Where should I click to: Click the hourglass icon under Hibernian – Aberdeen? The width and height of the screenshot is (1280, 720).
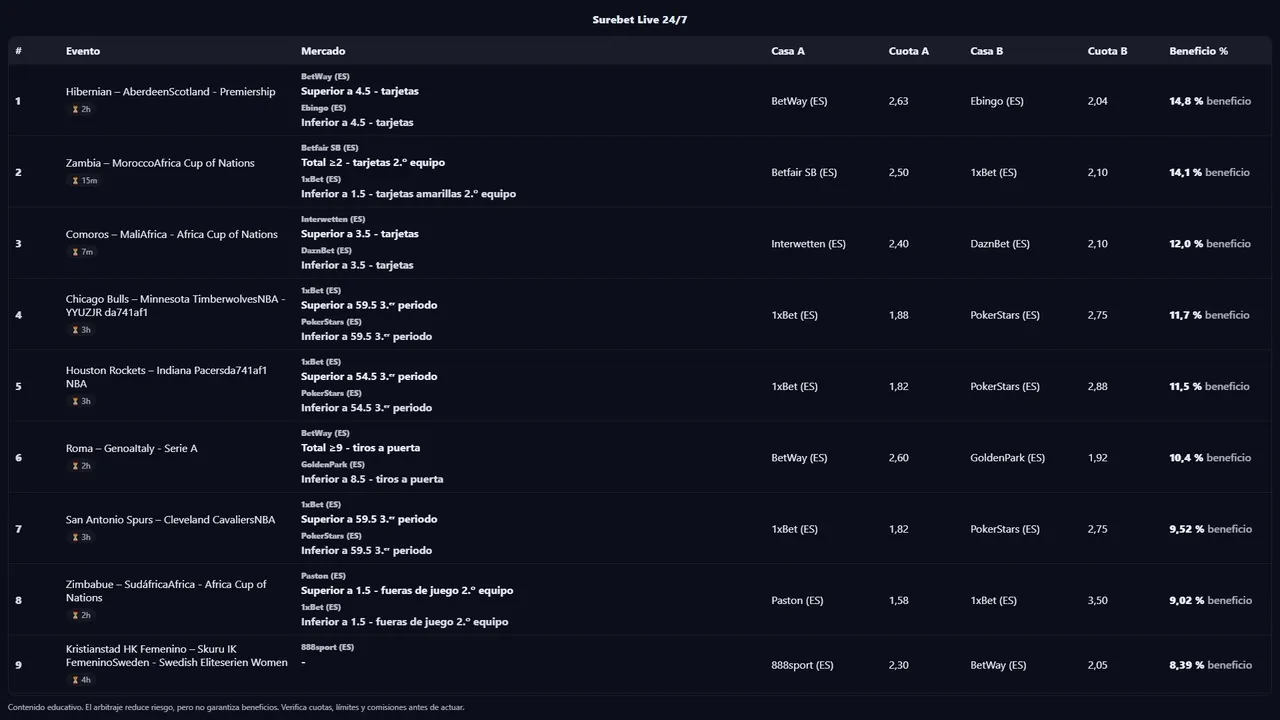coord(75,110)
